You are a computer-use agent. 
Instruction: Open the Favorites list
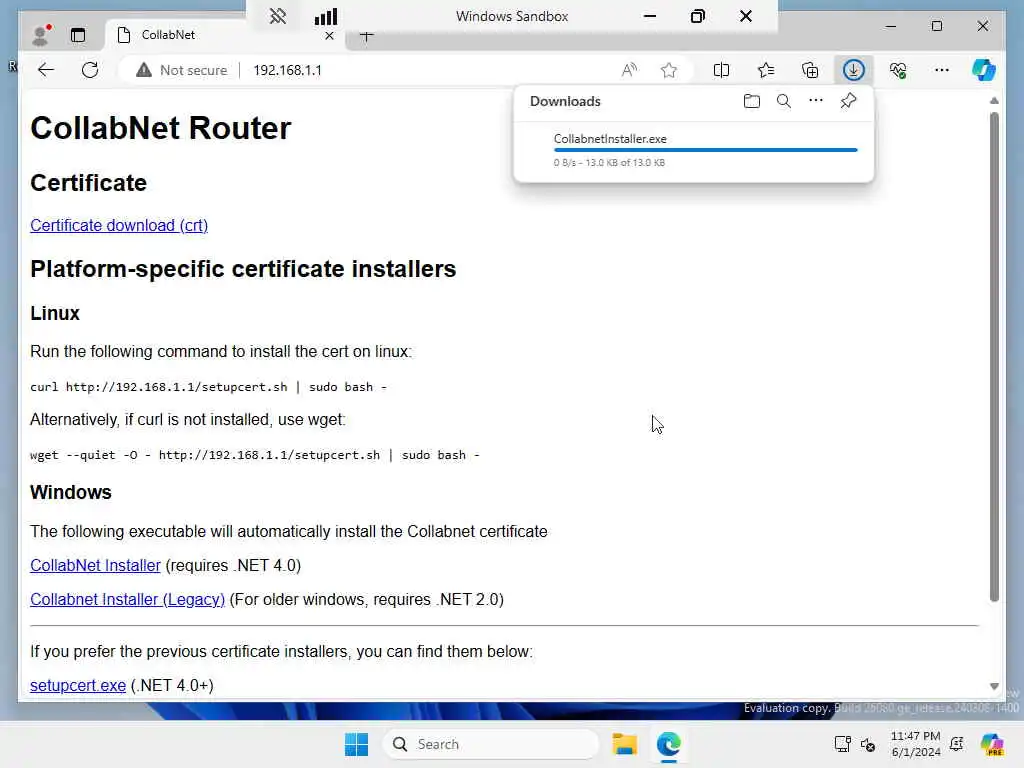765,70
